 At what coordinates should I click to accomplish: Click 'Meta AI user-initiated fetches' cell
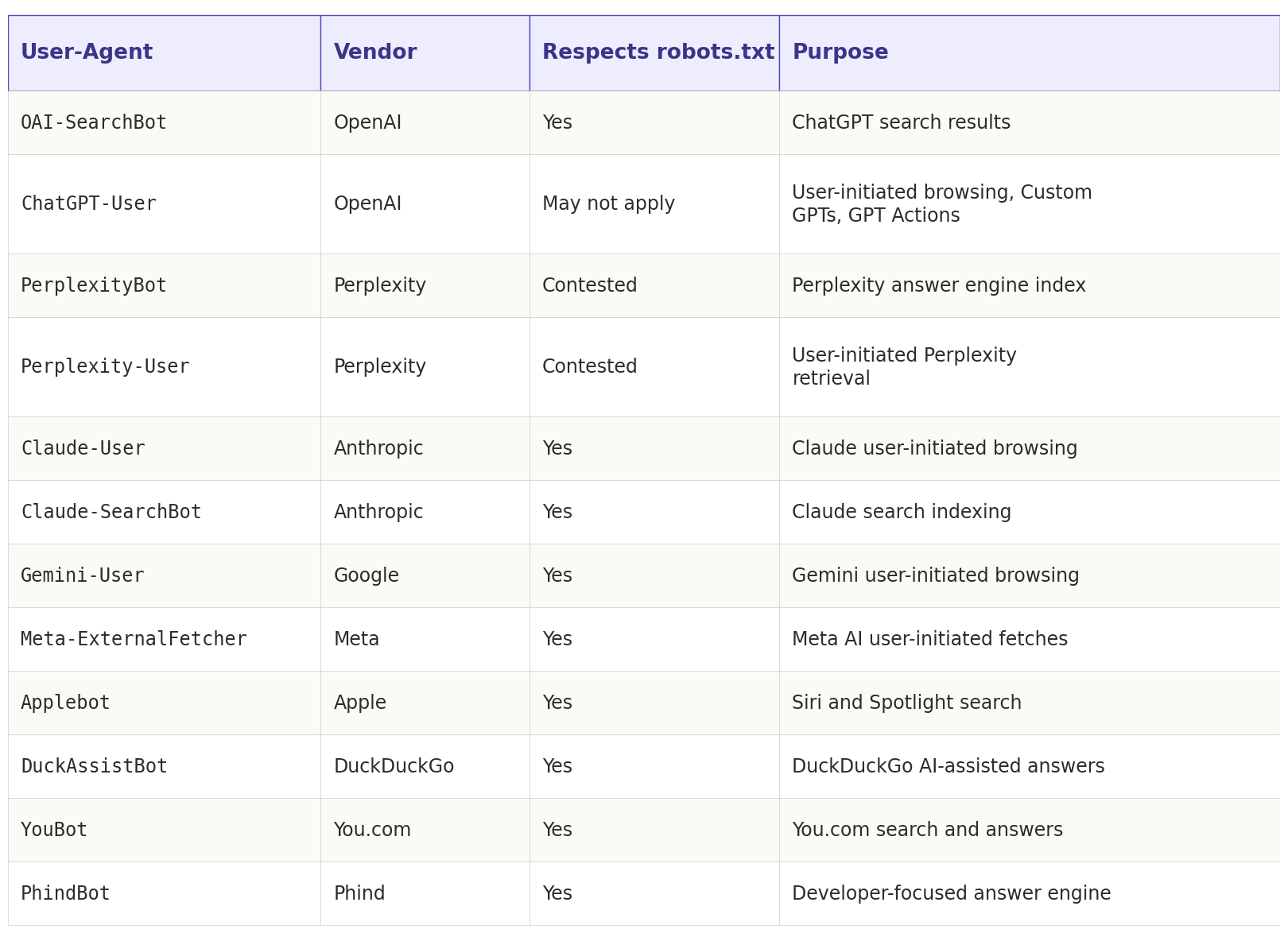pyautogui.click(x=1030, y=639)
